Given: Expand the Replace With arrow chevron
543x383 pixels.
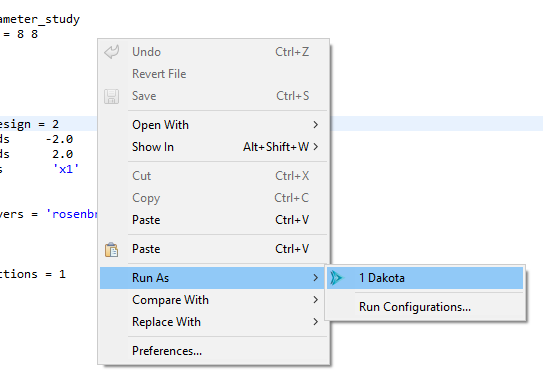Looking at the screenshot, I should click(315, 322).
